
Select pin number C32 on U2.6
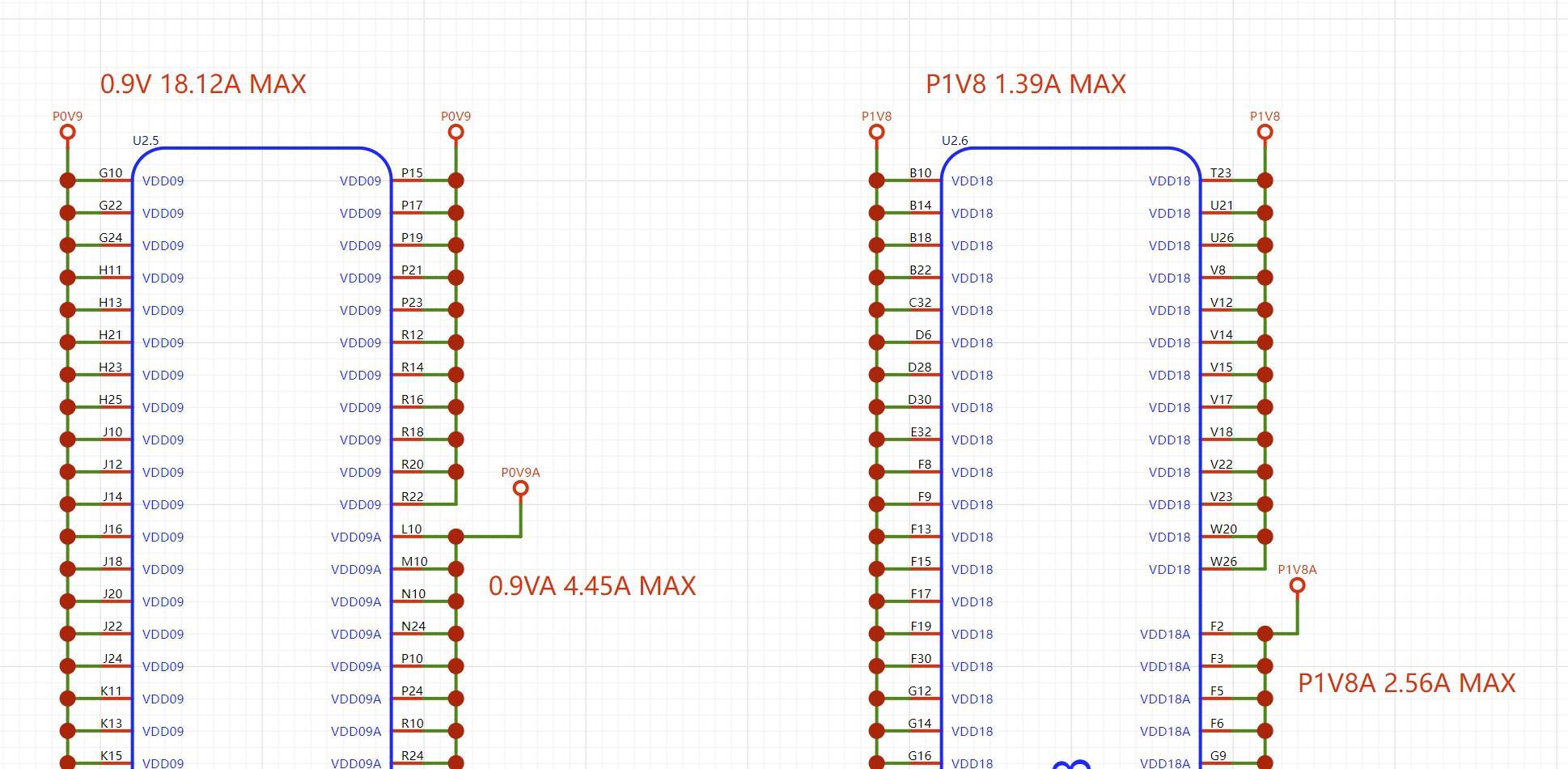[x=920, y=303]
